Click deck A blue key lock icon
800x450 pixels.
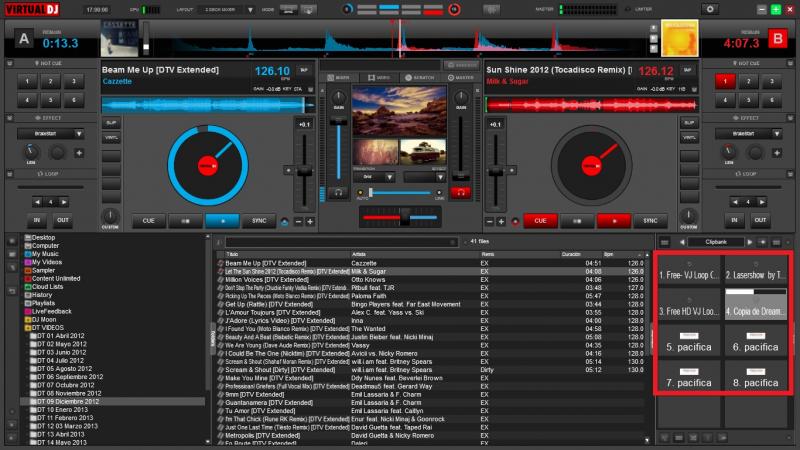(x=285, y=221)
